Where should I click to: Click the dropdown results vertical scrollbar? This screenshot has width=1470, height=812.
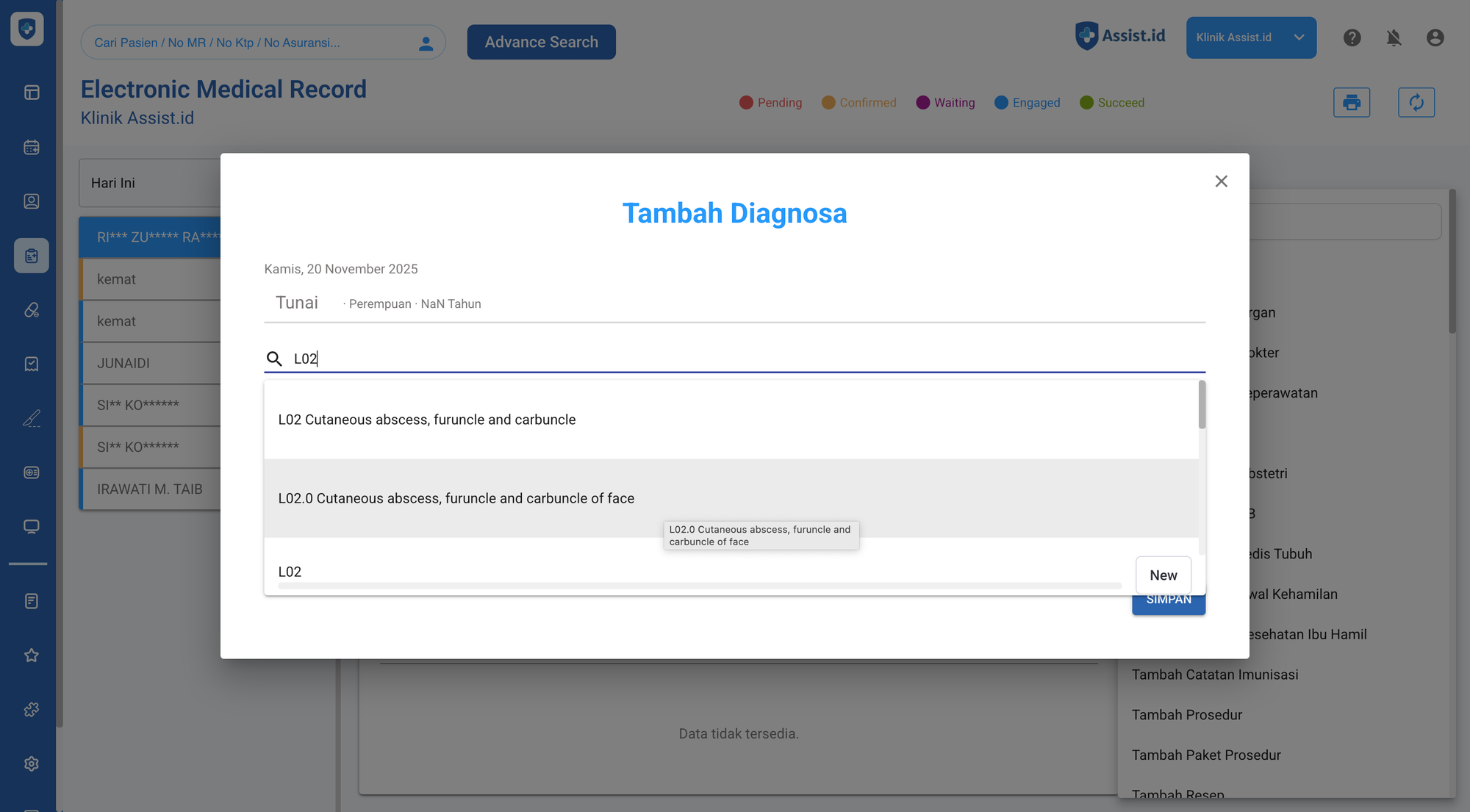tap(1202, 405)
